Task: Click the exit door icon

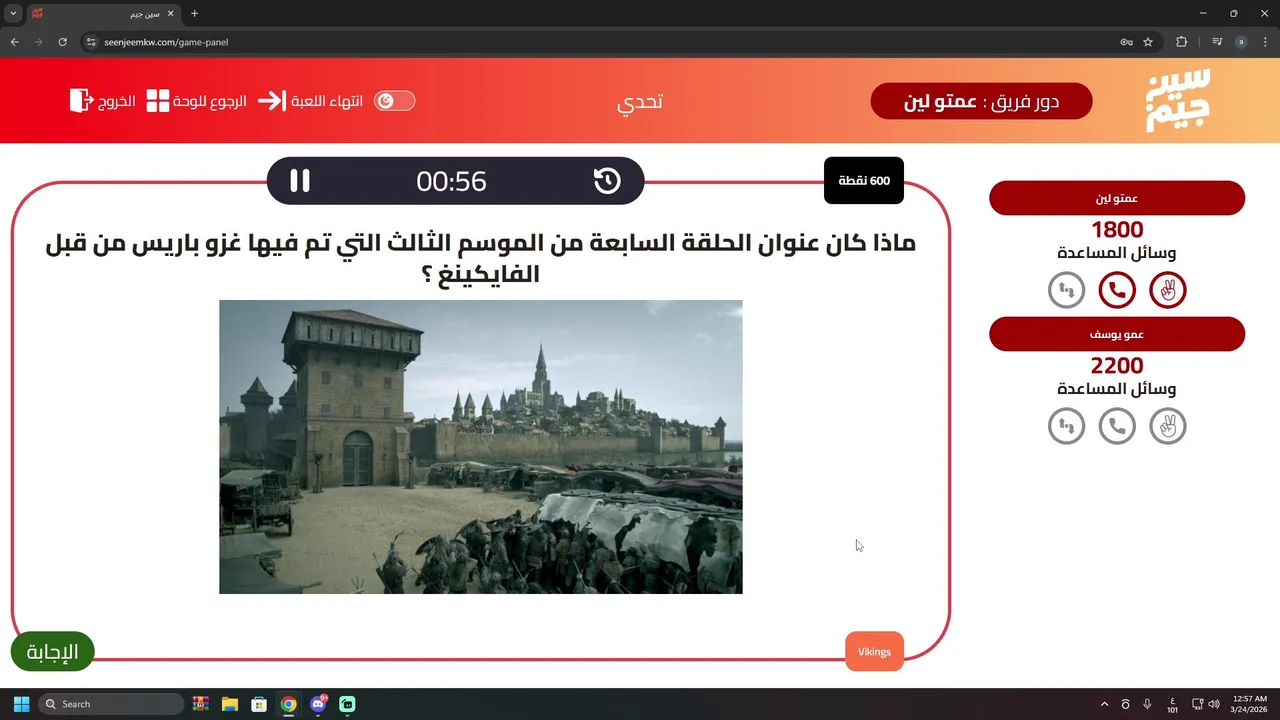Action: click(x=81, y=100)
